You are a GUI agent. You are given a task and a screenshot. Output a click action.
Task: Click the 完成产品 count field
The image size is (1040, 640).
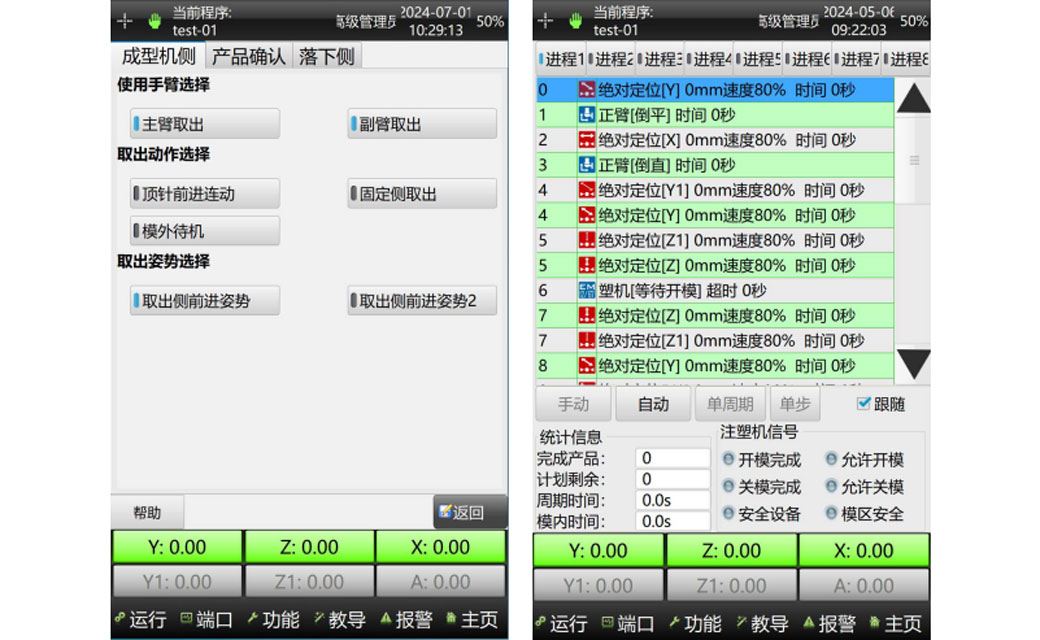(672, 458)
